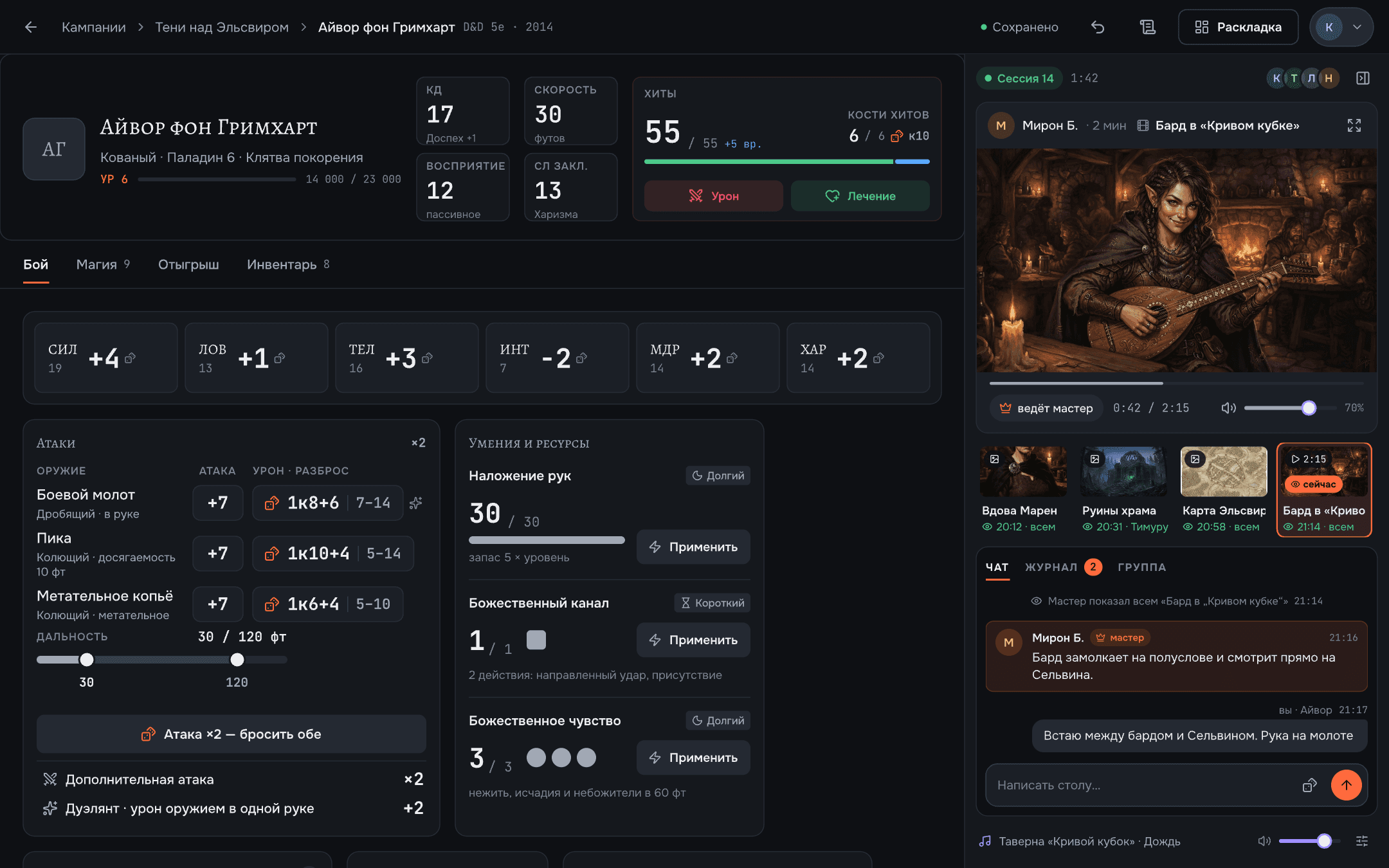The height and width of the screenshot is (868, 1389).
Task: Roll the Dexterity check die icon
Action: point(280,358)
